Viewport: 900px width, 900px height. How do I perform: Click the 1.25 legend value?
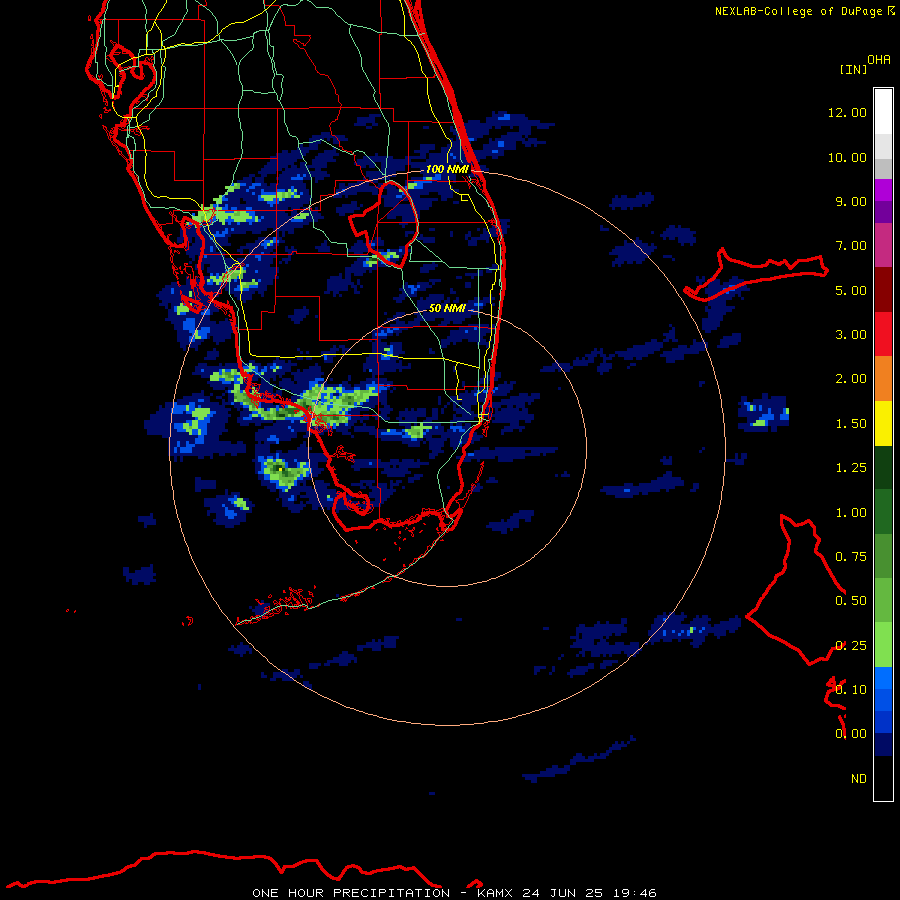[x=851, y=468]
